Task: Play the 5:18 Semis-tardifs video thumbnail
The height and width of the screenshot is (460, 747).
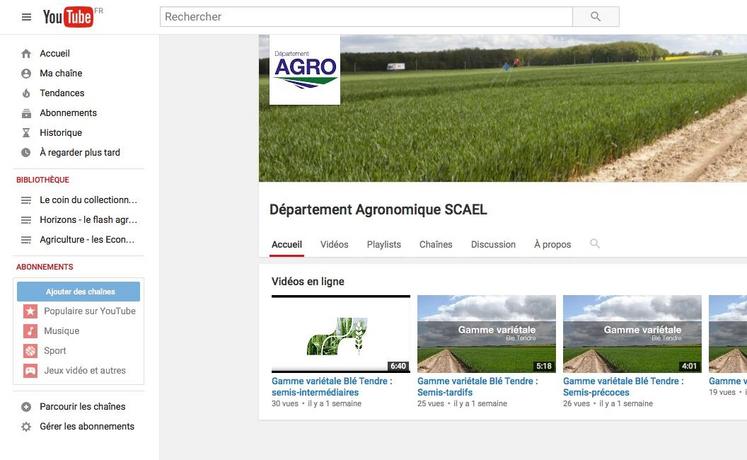Action: click(486, 334)
